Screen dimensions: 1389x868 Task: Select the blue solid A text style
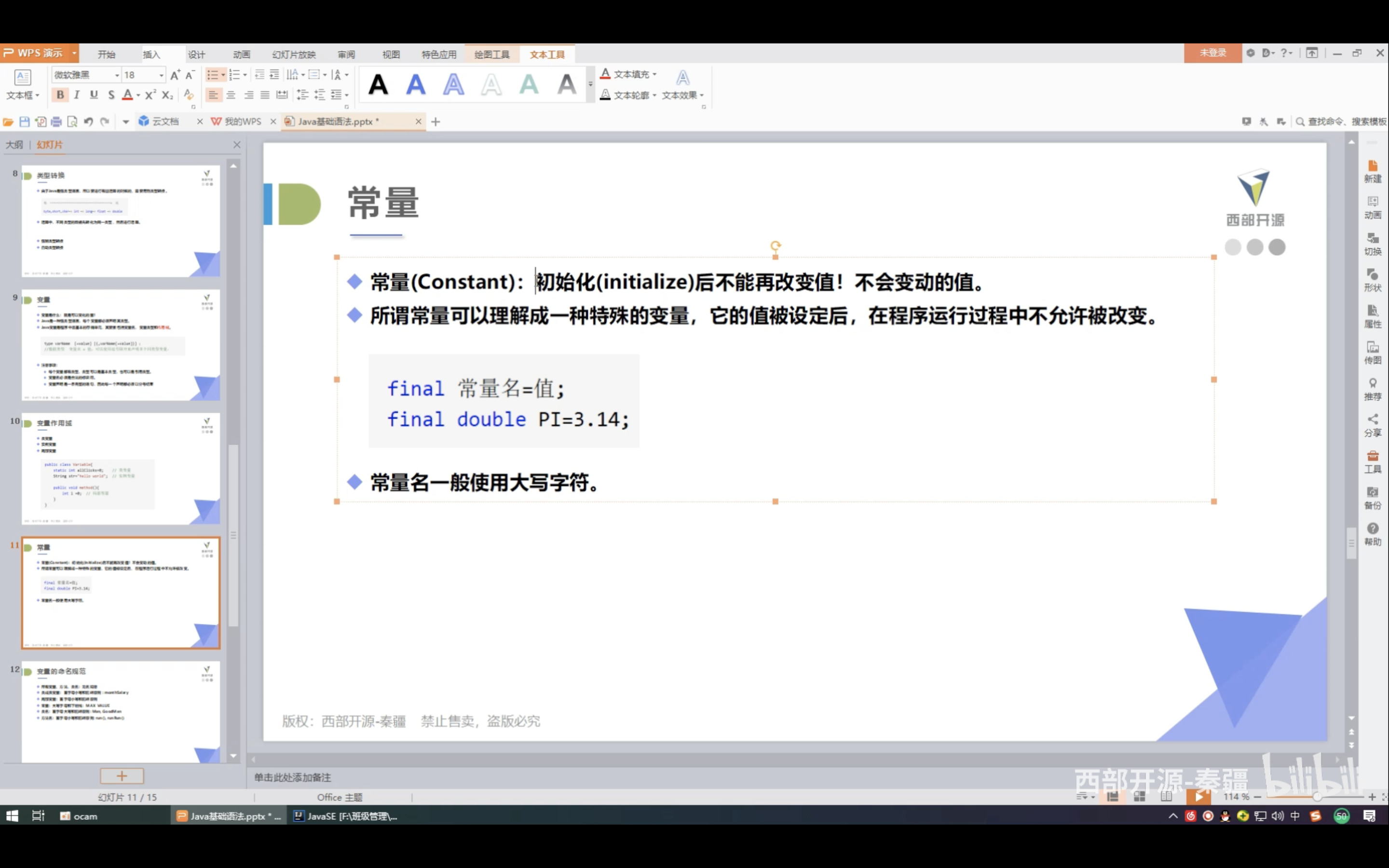click(416, 85)
